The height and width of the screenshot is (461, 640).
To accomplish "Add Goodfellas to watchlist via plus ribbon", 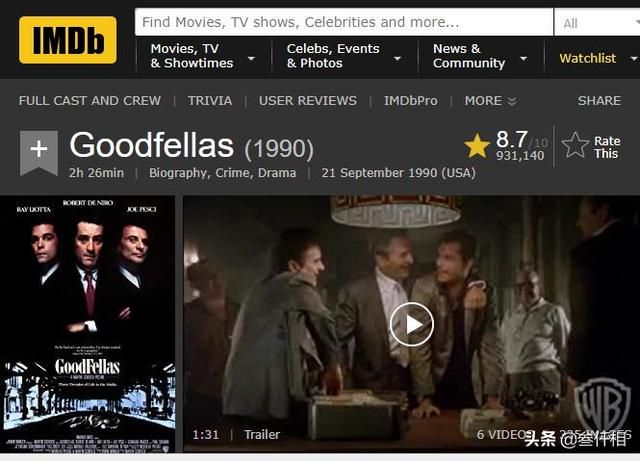I will click(39, 152).
